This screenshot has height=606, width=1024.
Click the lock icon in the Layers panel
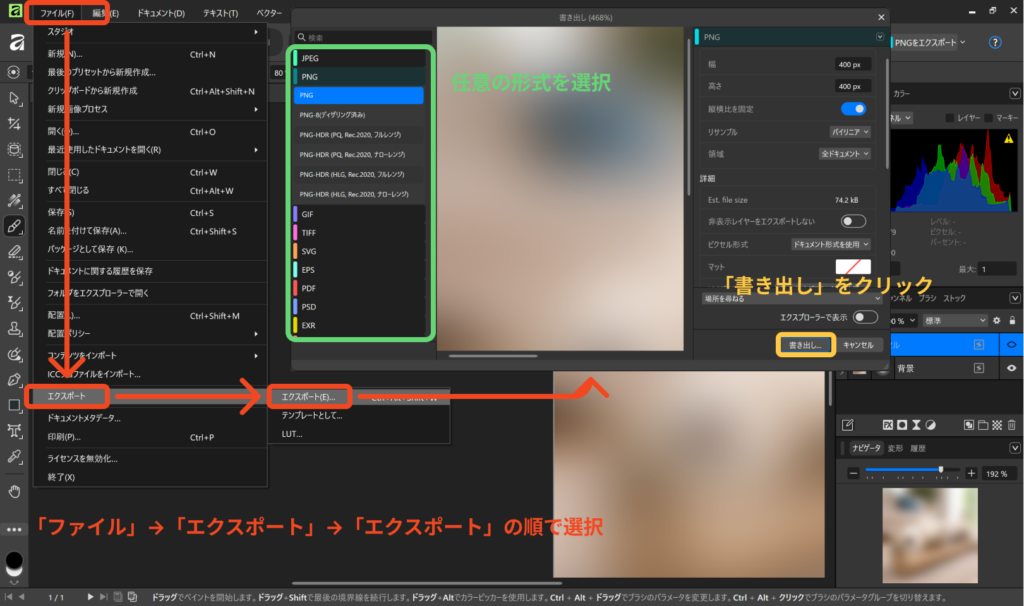click(x=1012, y=320)
